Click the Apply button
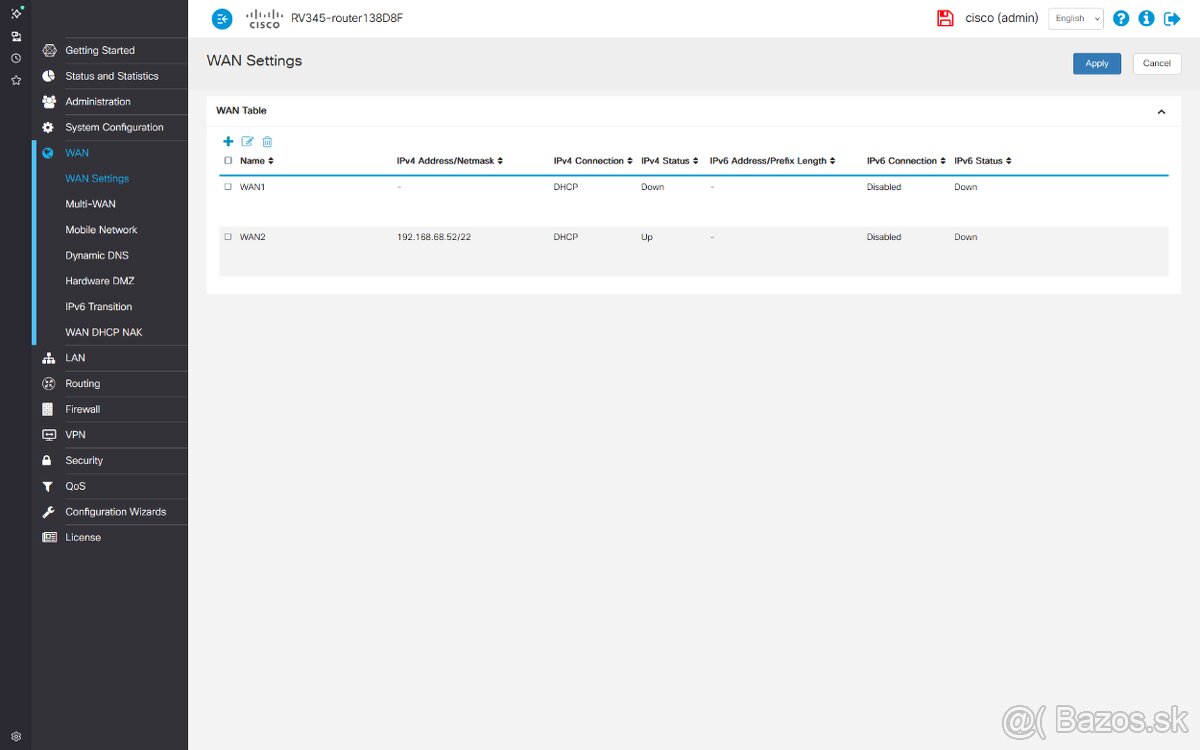The image size is (1200, 750). coord(1097,63)
